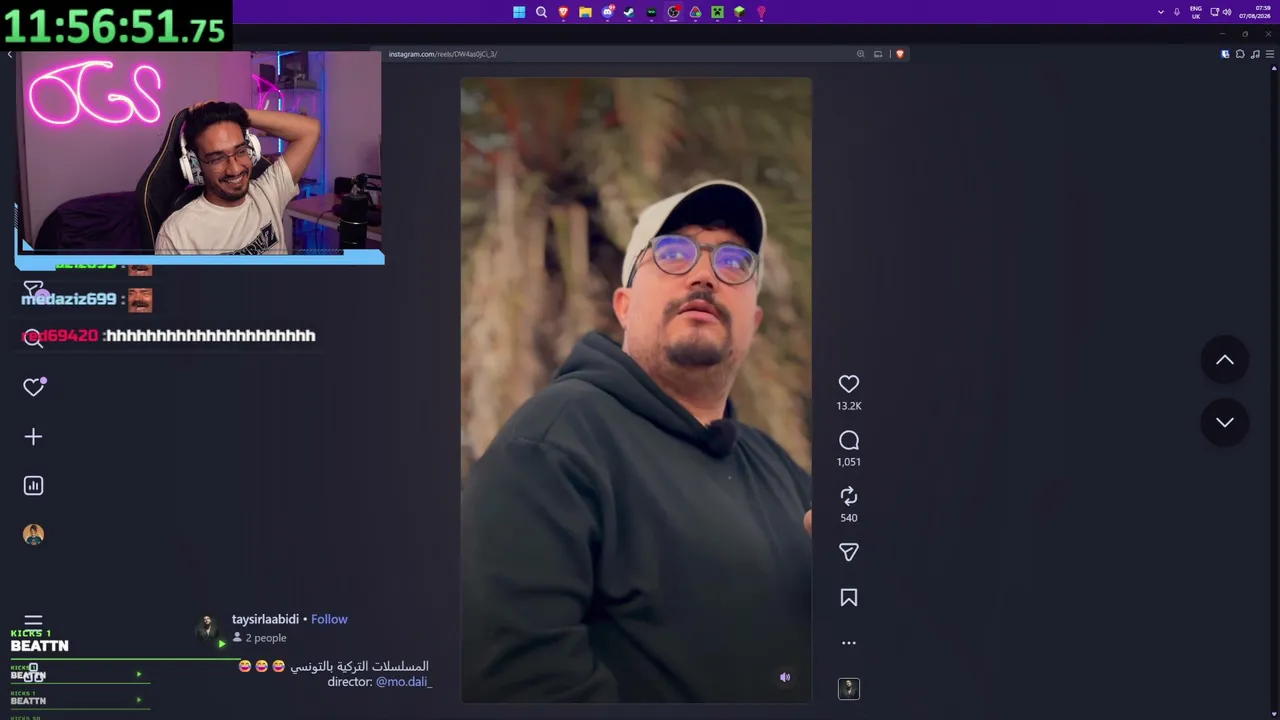1280x720 pixels.
Task: Save the reel with the bookmark icon
Action: (x=849, y=598)
